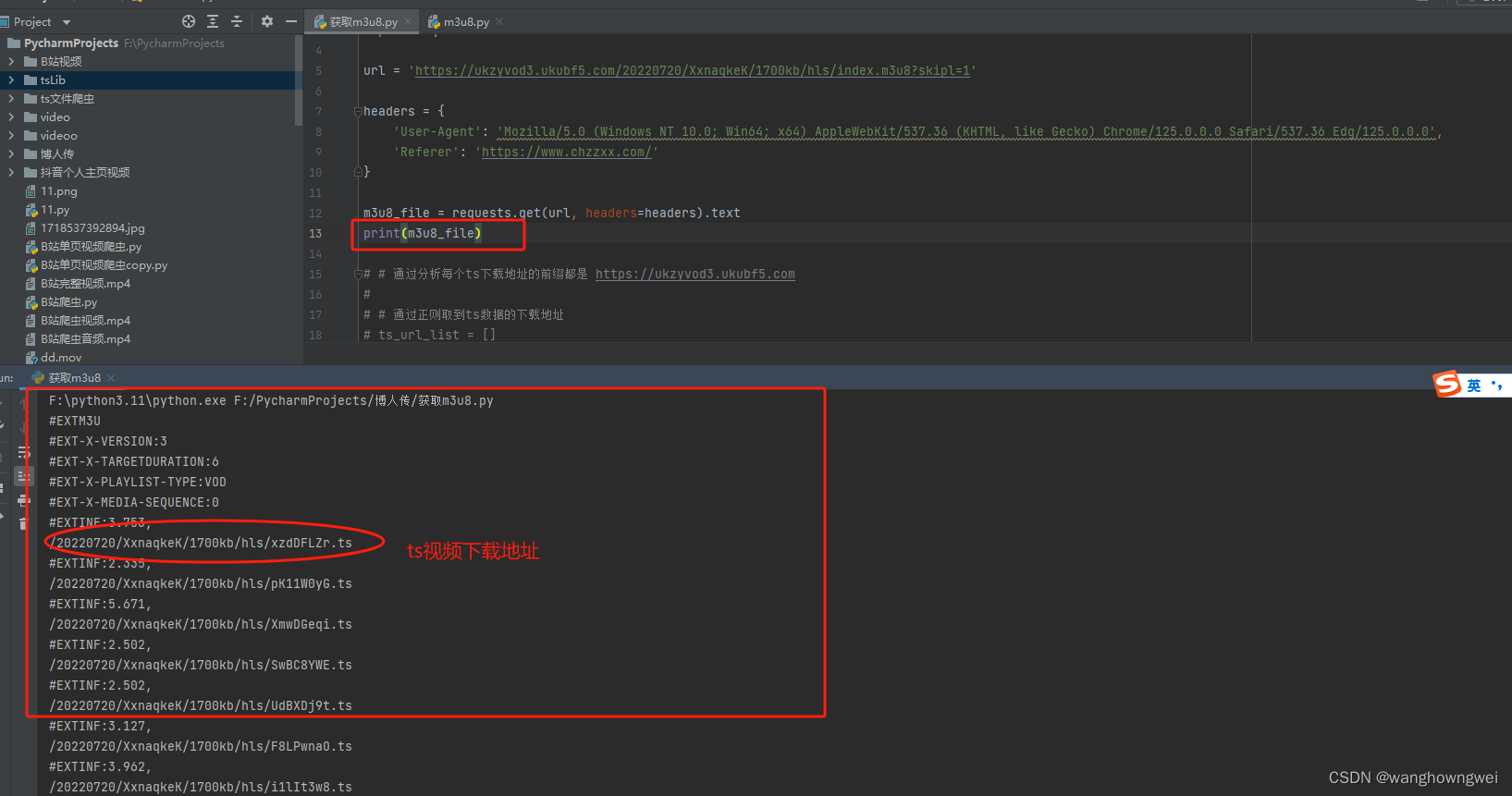The height and width of the screenshot is (796, 1512).
Task: Expand all items in the Project tree
Action: (213, 21)
